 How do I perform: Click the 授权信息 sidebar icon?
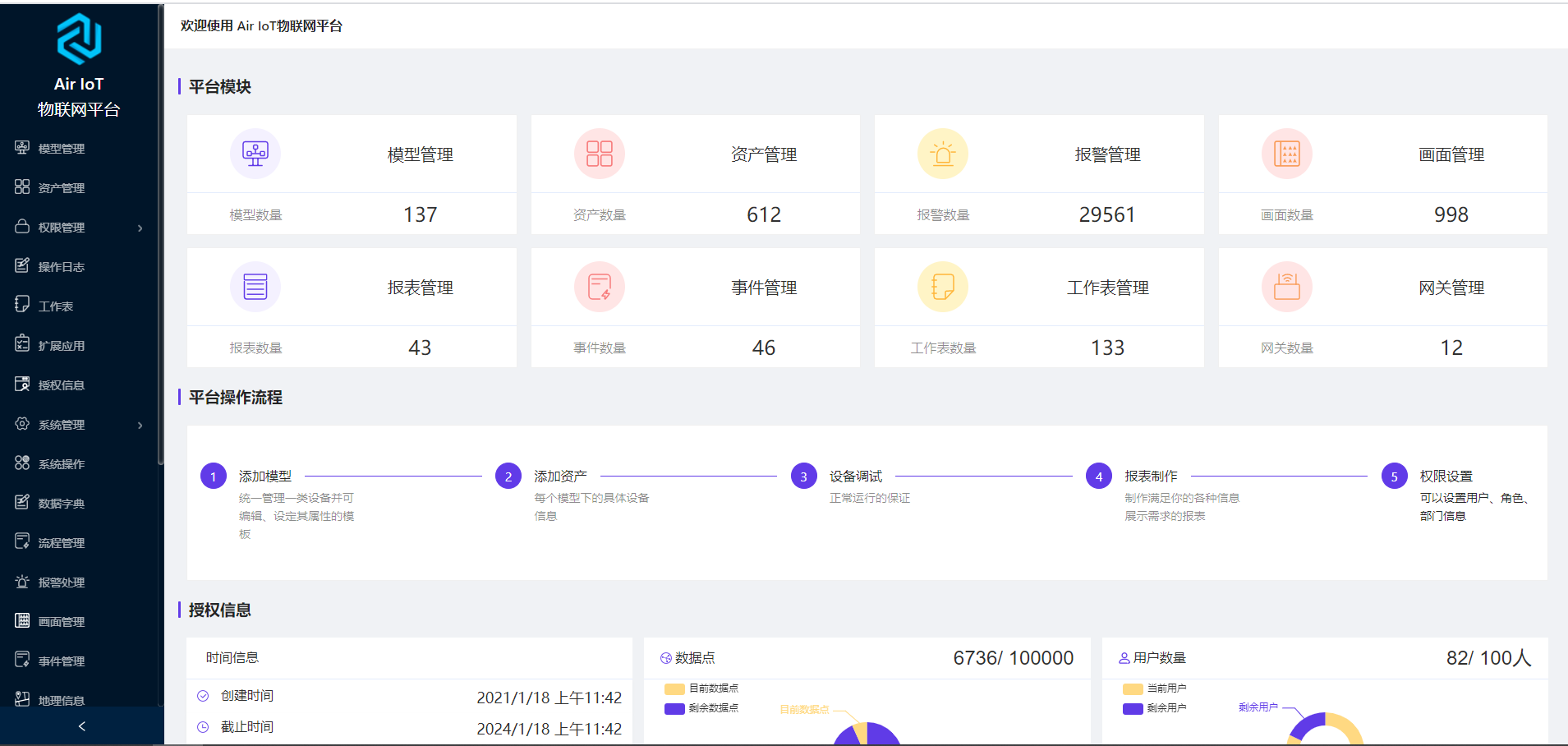click(22, 385)
